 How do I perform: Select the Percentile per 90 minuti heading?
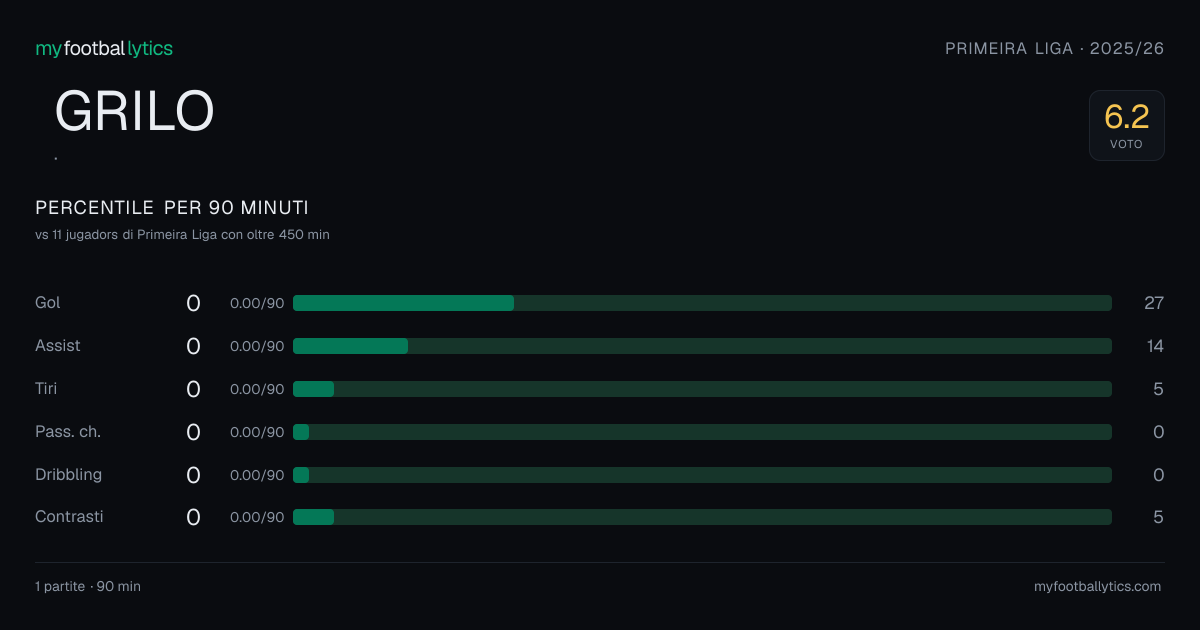172,208
